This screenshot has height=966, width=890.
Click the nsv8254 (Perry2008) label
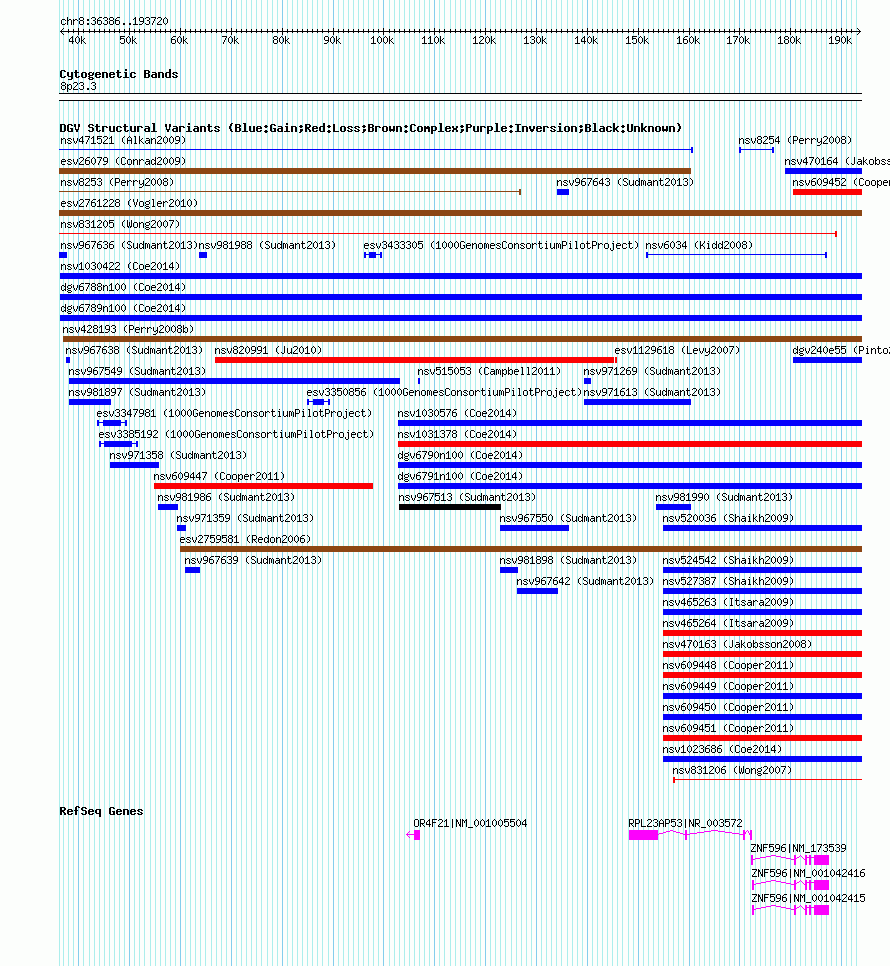point(795,140)
